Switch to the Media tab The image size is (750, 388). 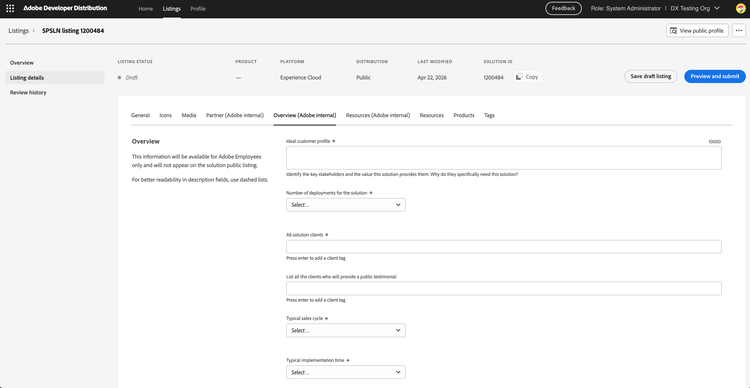[189, 115]
